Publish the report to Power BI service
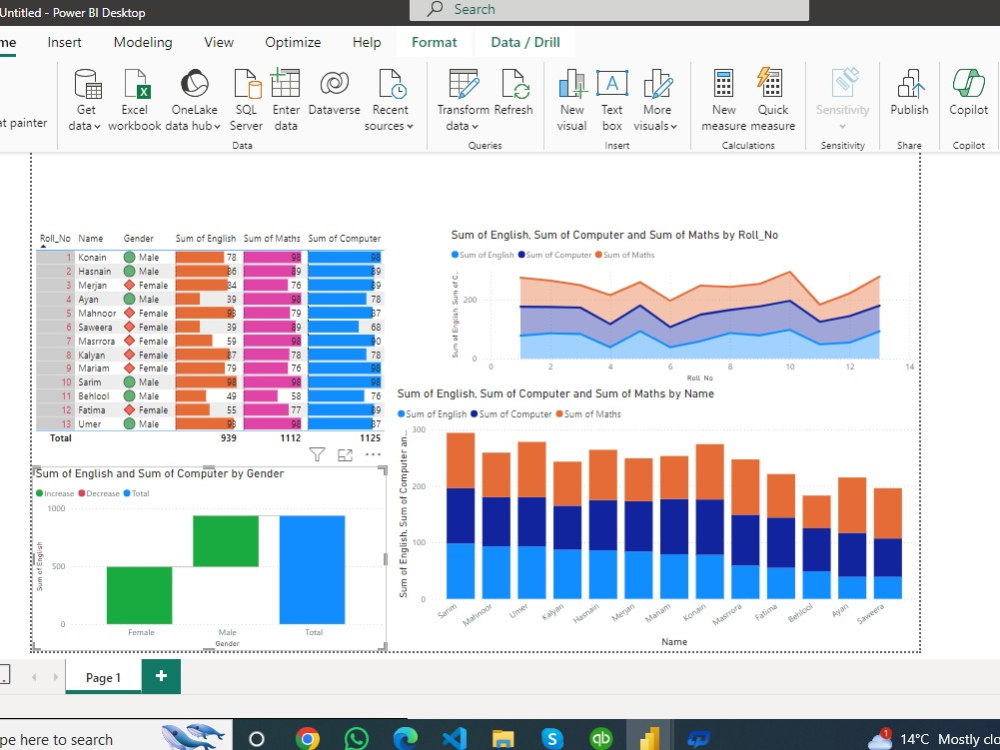Image resolution: width=1000 pixels, height=750 pixels. [909, 97]
